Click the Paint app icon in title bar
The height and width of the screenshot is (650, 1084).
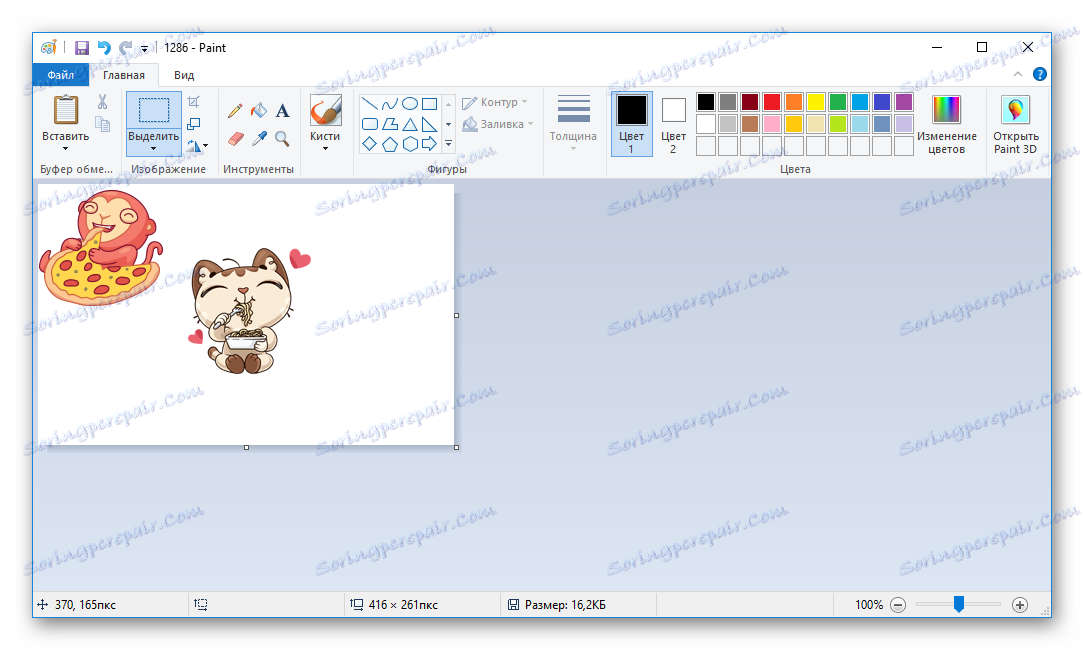(48, 48)
